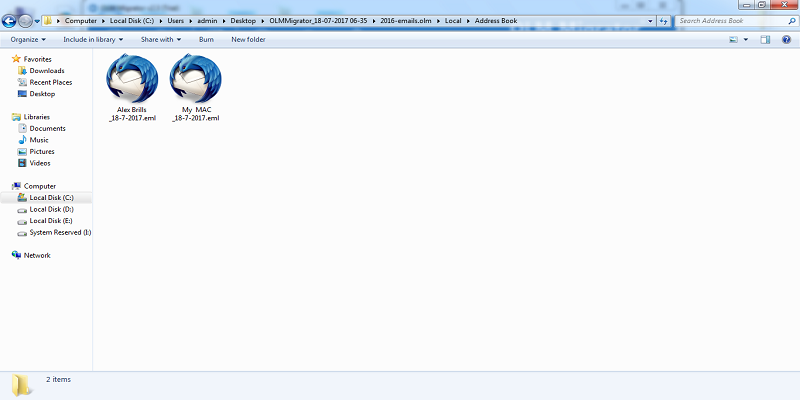Image resolution: width=800 pixels, height=400 pixels.
Task: Open Desktop in Favorites
Action: click(42, 94)
